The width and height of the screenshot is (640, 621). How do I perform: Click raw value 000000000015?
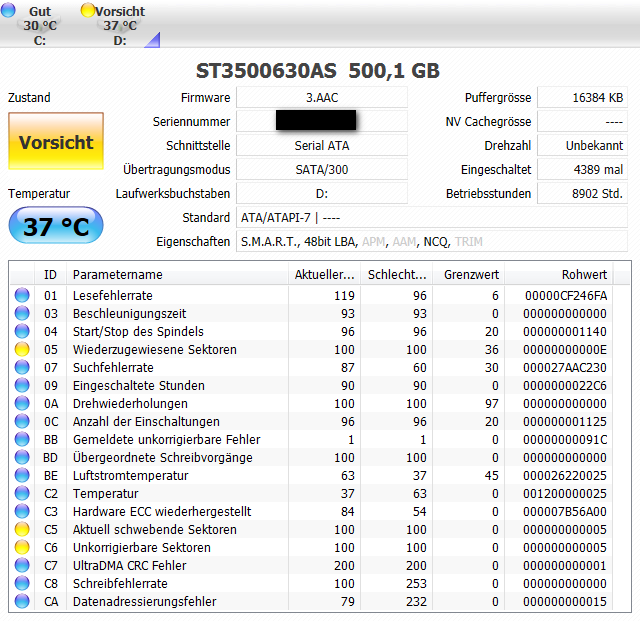coord(565,601)
